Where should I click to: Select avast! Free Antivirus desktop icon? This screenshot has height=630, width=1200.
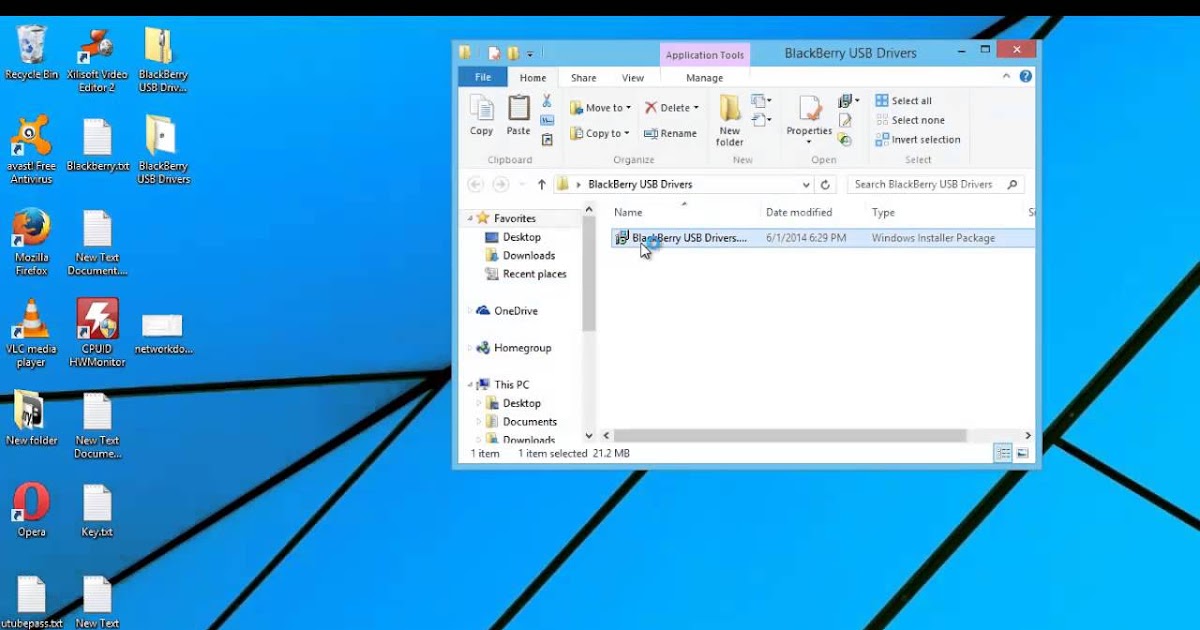31,150
